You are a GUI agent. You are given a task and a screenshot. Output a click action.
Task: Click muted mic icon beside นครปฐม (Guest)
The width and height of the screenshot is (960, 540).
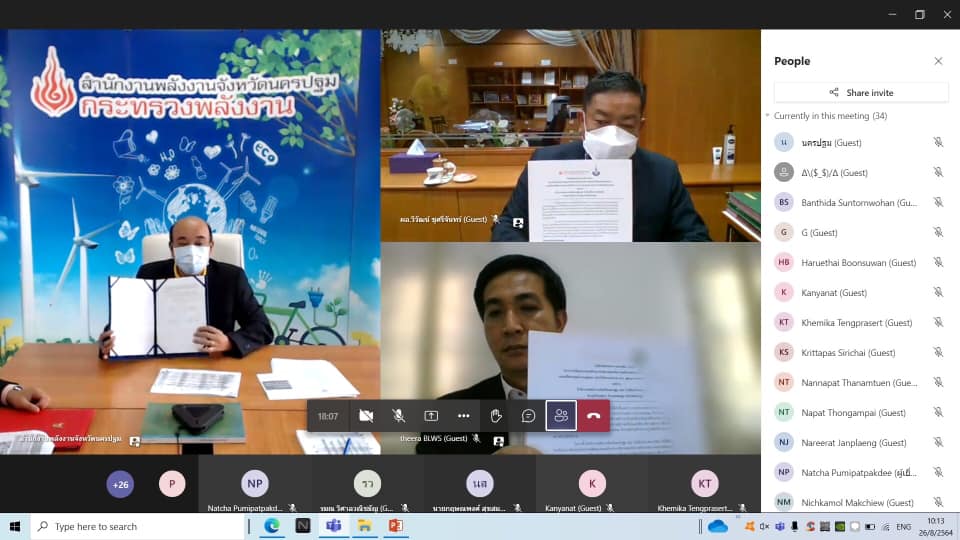tap(938, 143)
